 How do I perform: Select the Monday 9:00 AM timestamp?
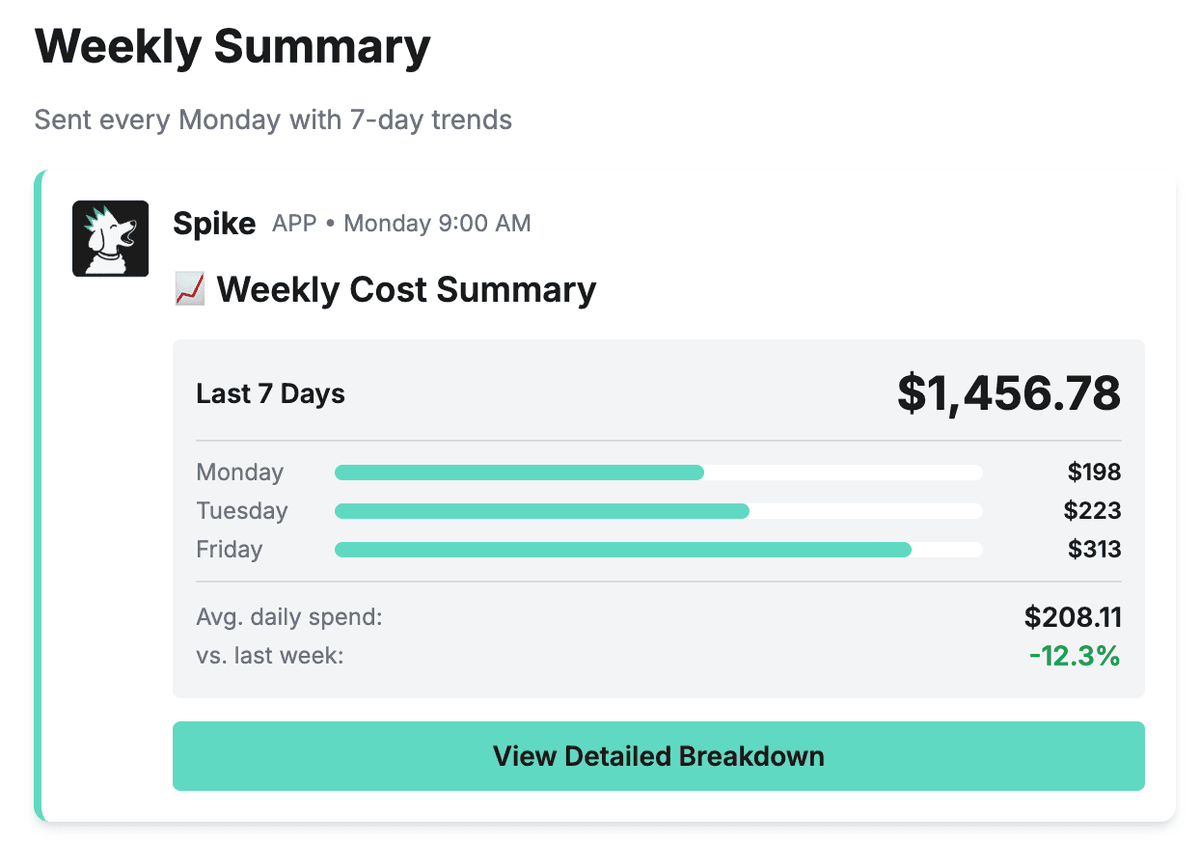[437, 224]
